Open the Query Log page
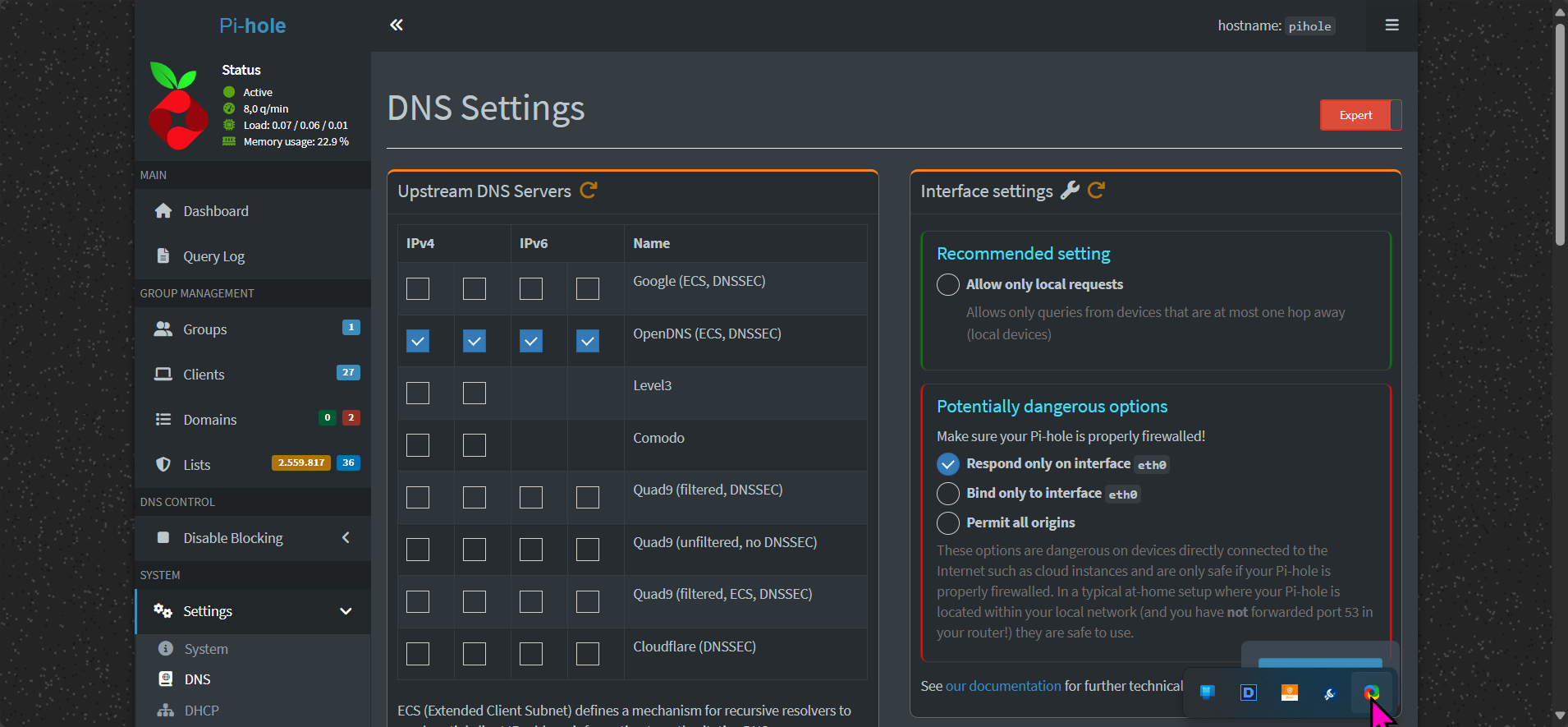The image size is (1568, 727). [213, 256]
